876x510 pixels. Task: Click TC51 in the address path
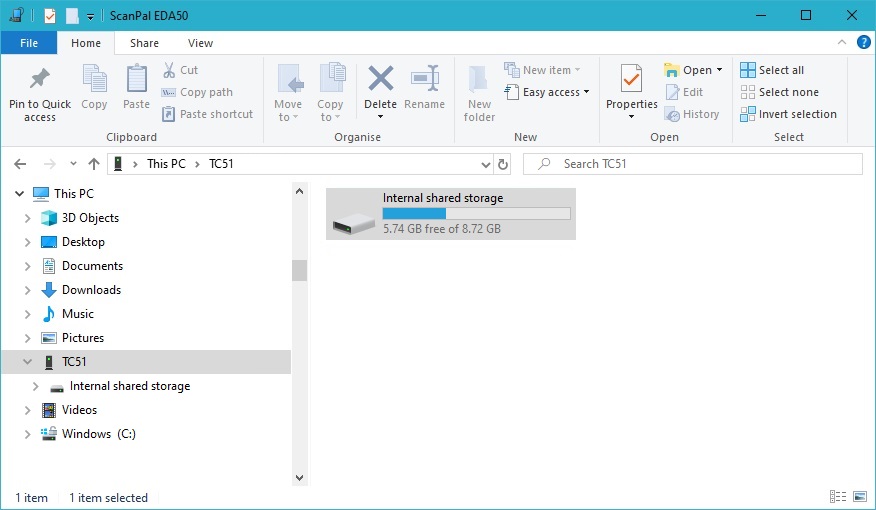(x=221, y=164)
